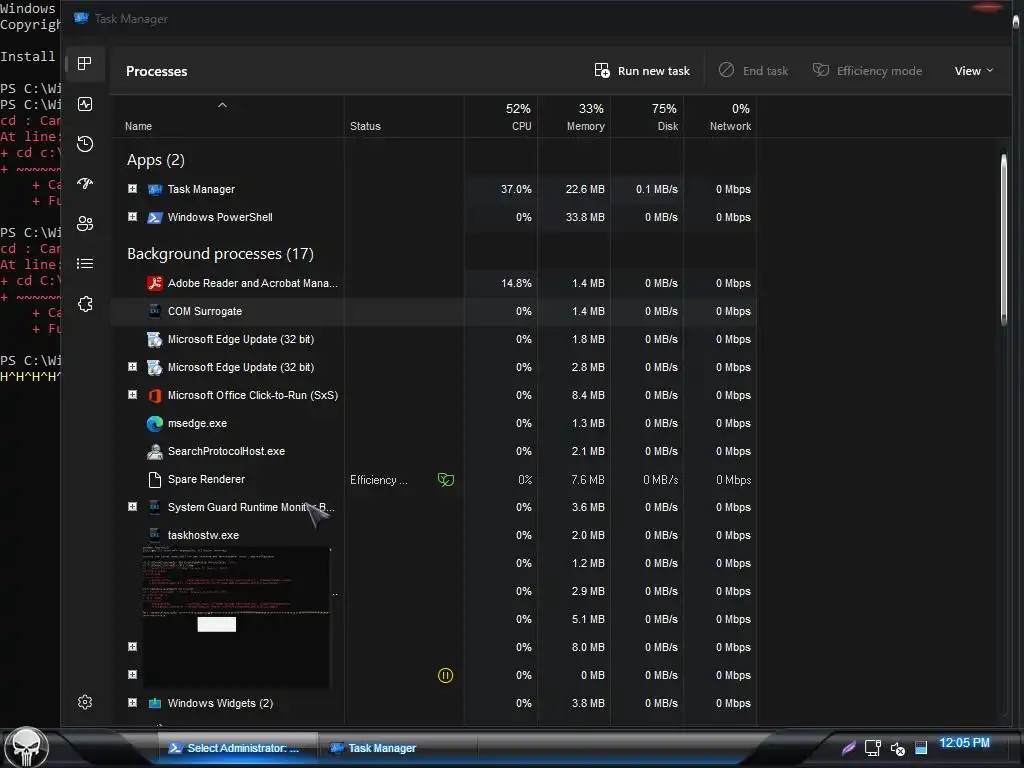
Task: Click the COM Surrogate process icon
Action: [x=155, y=311]
